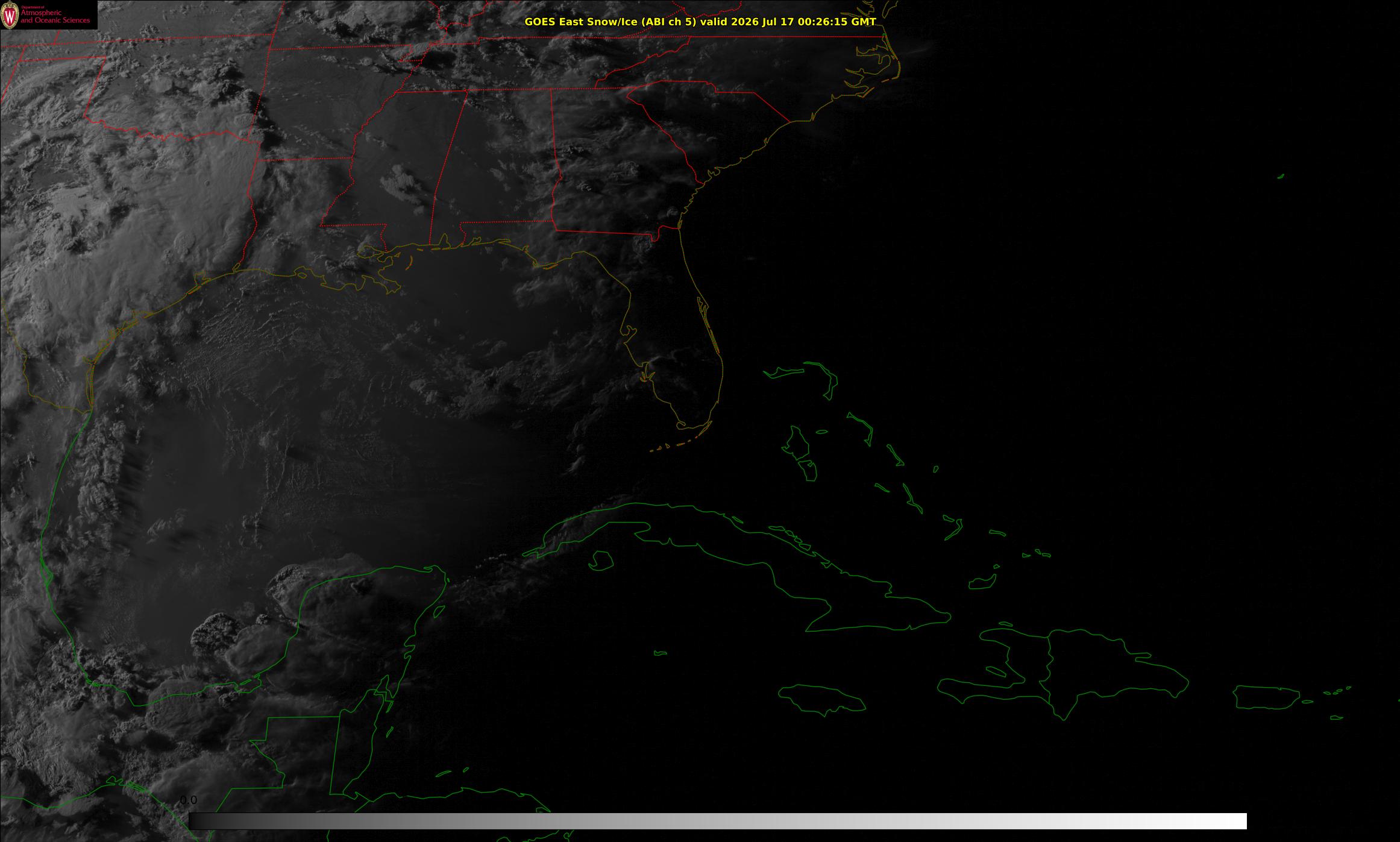The width and height of the screenshot is (1400, 842).
Task: Click the UW Atmospheric and Oceanic Sciences logo
Action: [x=49, y=15]
